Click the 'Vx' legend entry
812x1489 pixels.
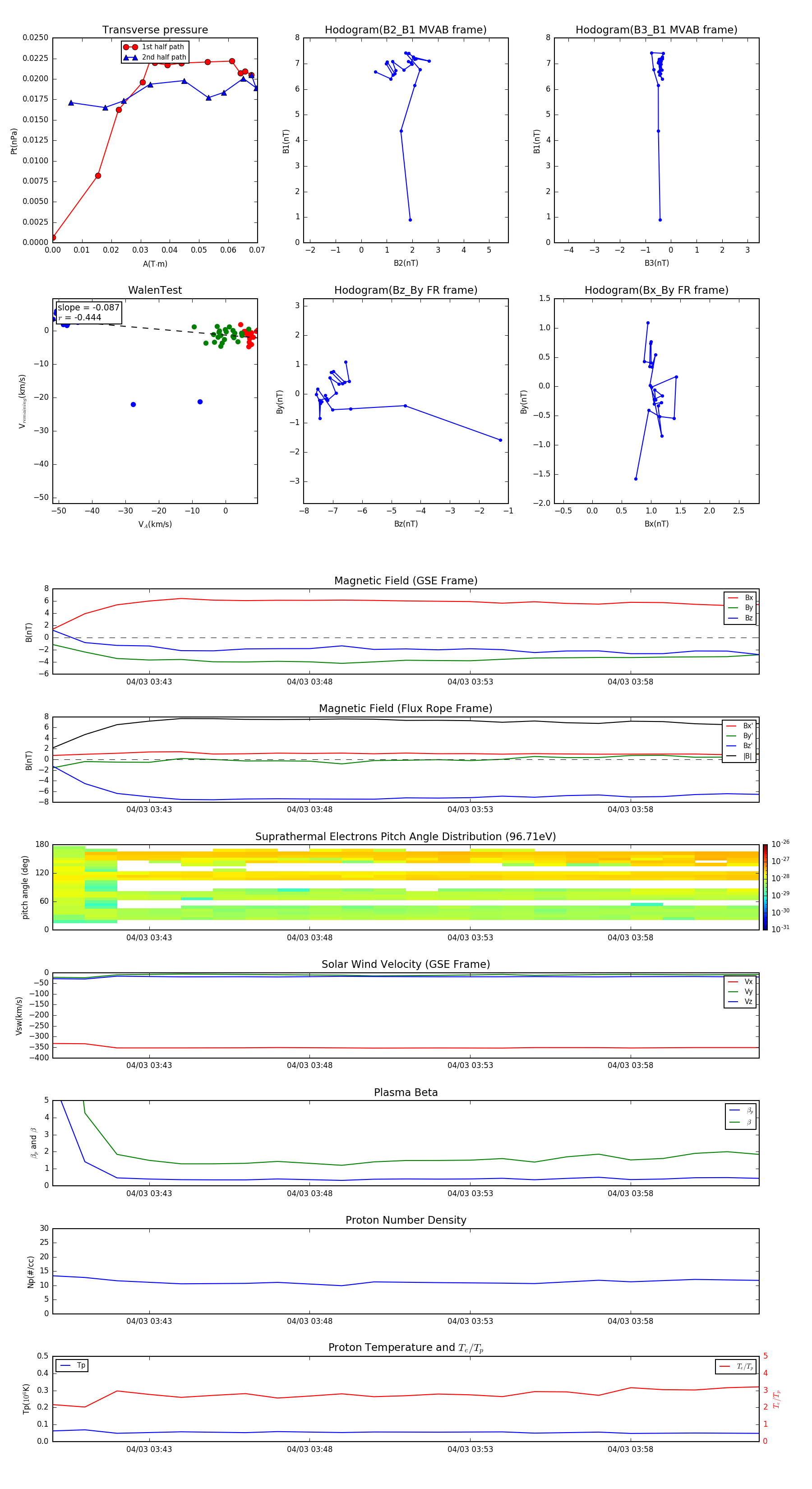tap(741, 981)
